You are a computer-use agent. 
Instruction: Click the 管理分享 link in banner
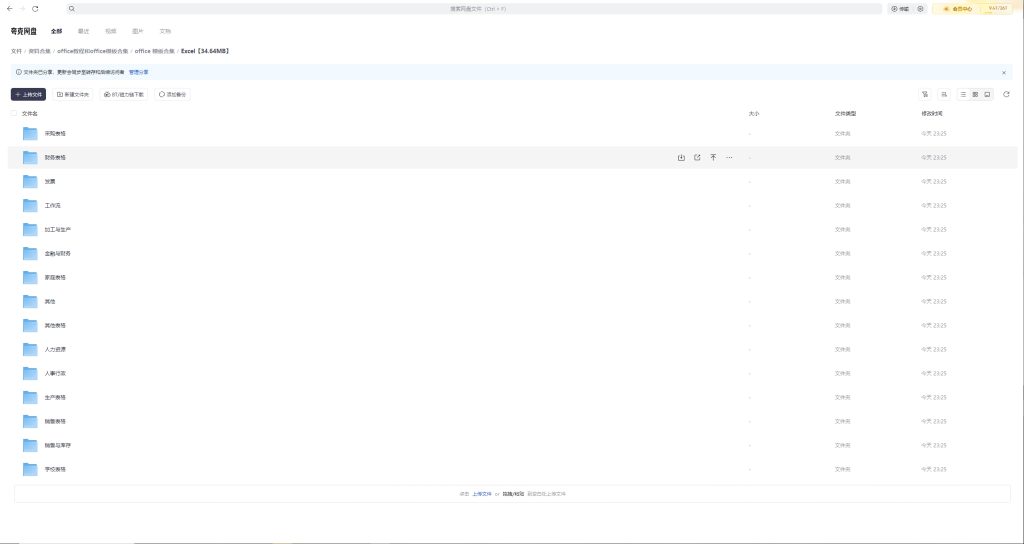[138, 72]
